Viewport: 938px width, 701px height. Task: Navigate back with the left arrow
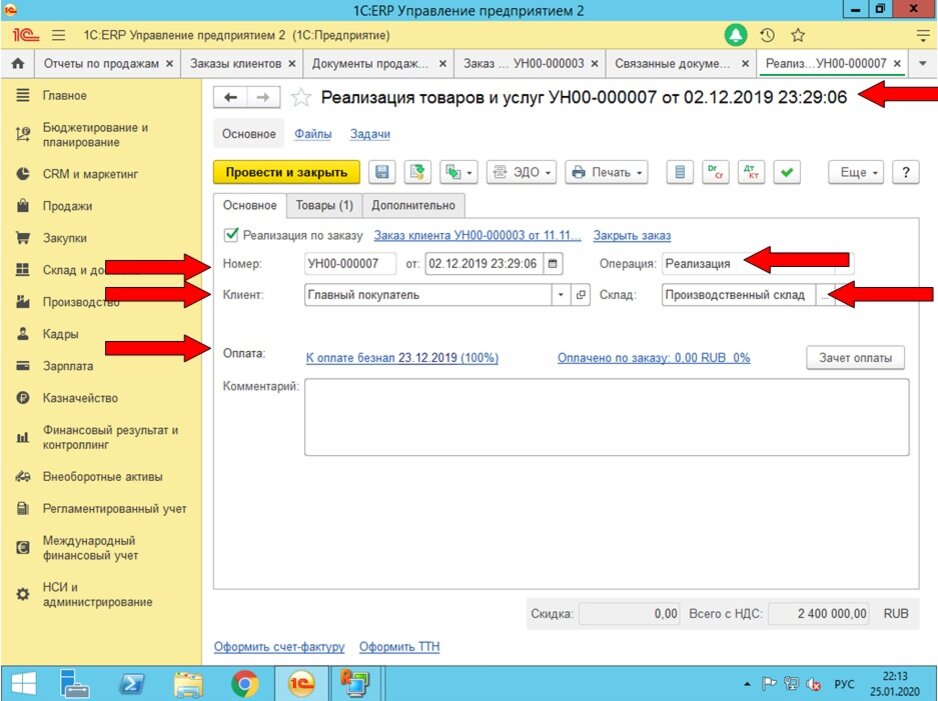[230, 97]
